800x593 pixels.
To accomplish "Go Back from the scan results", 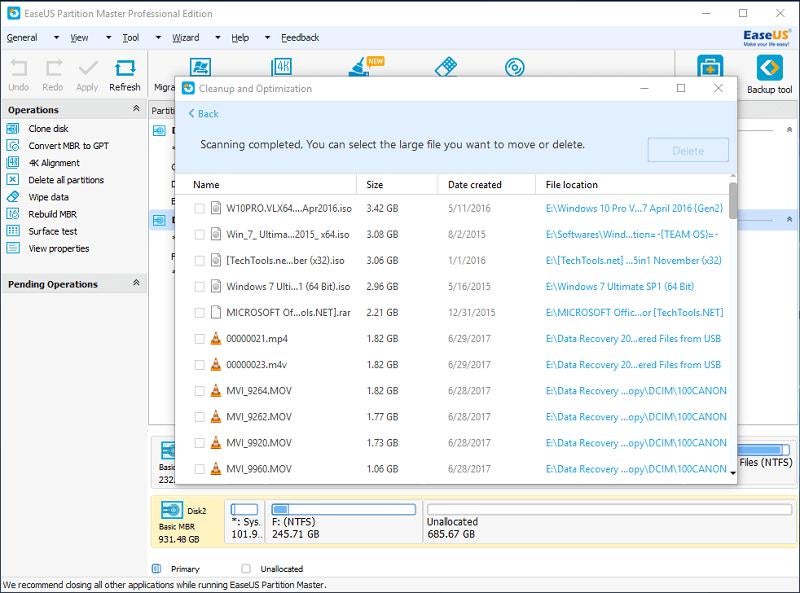I will coord(203,114).
